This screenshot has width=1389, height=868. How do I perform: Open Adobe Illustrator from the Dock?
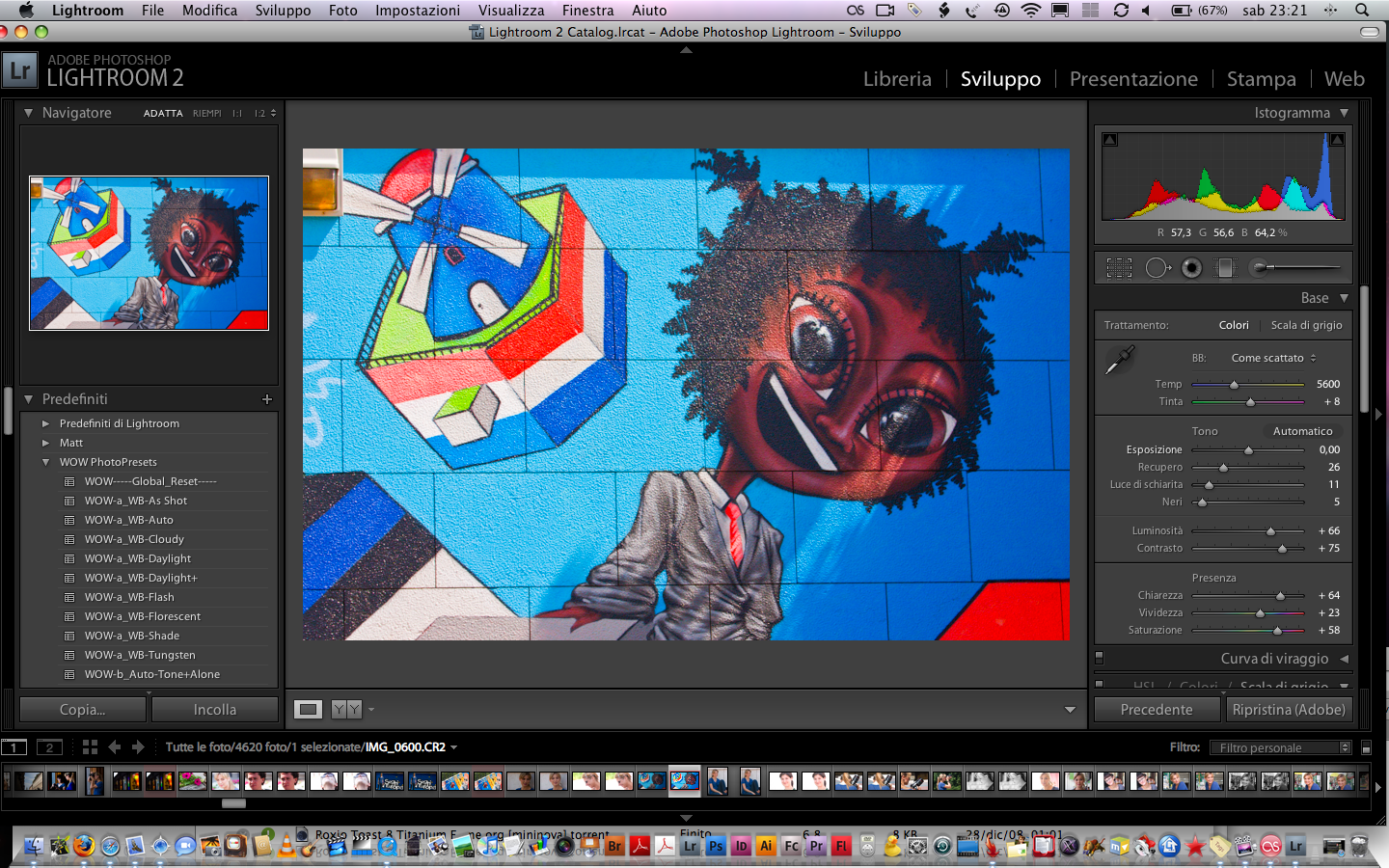(x=766, y=847)
